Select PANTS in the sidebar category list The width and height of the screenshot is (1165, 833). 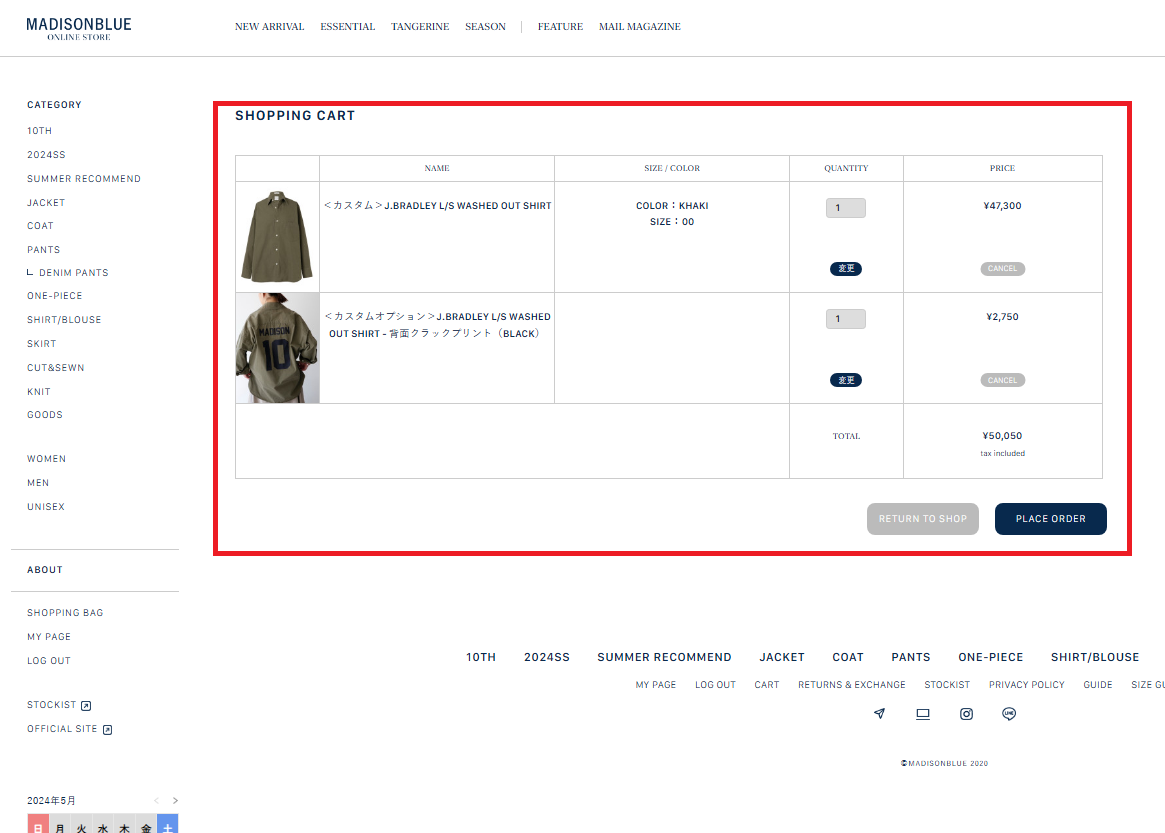tap(43, 250)
